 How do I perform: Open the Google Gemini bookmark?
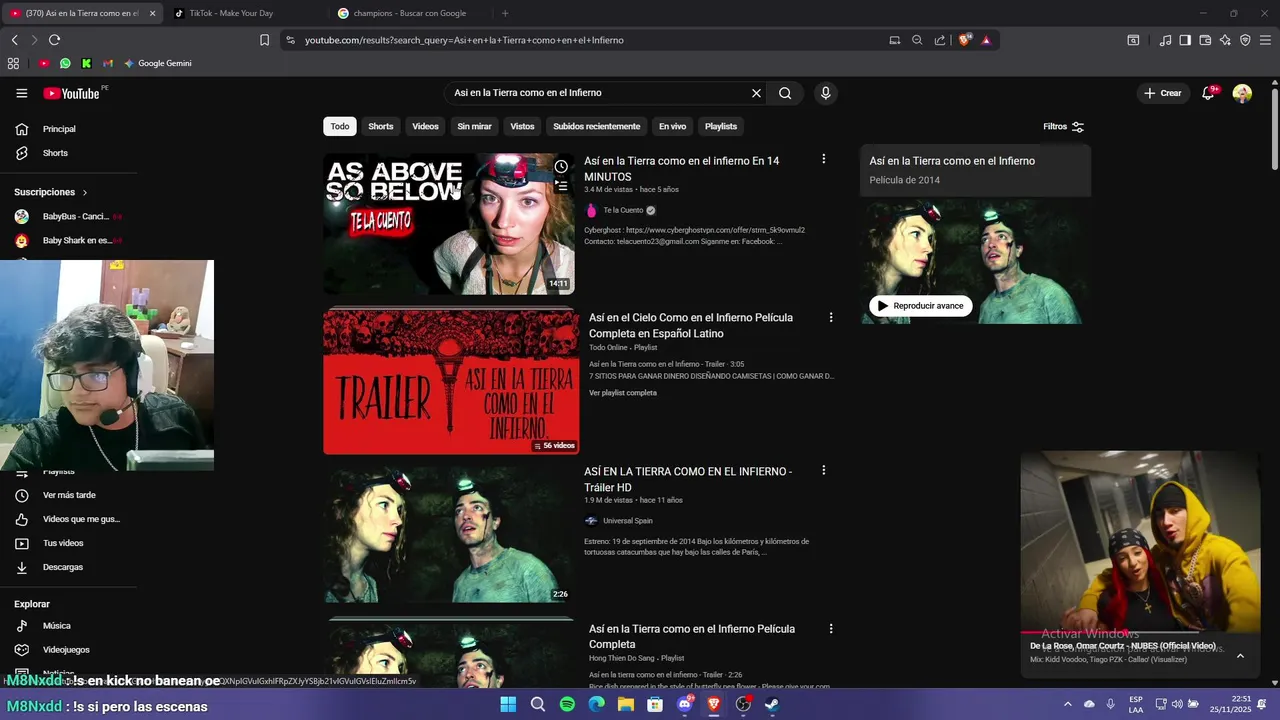[x=157, y=63]
